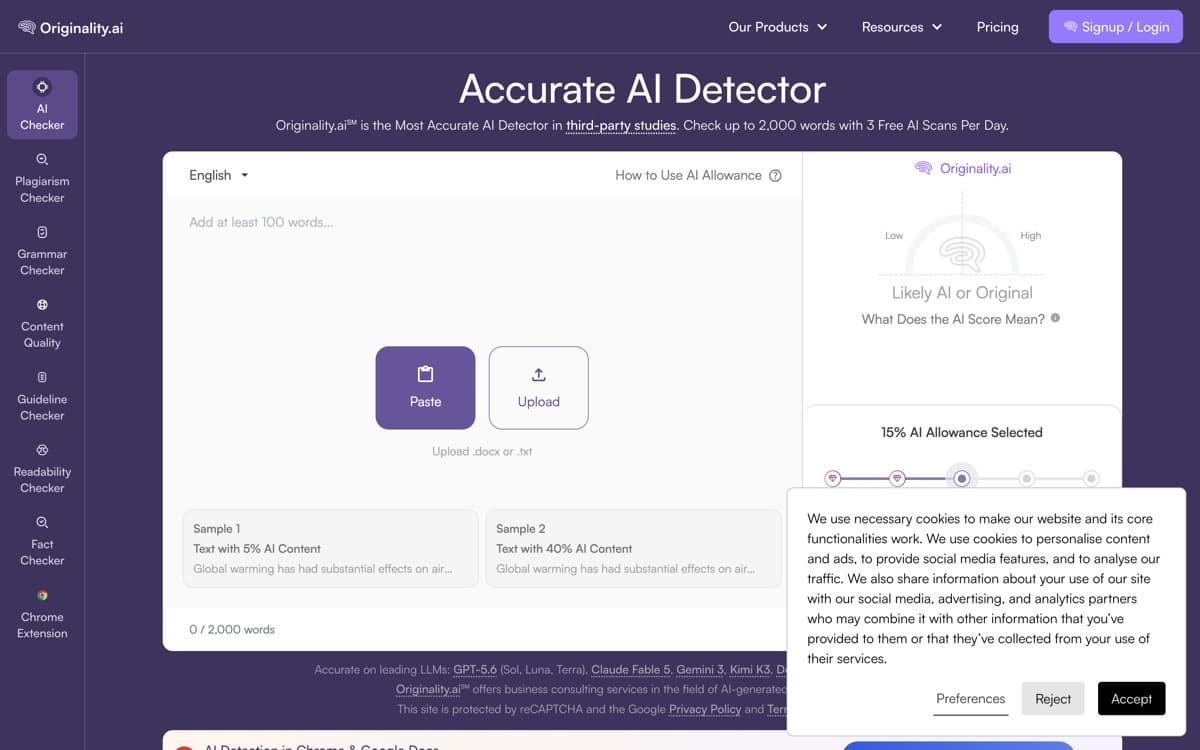The image size is (1200, 750).
Task: Expand the Resources menu
Action: coord(902,27)
